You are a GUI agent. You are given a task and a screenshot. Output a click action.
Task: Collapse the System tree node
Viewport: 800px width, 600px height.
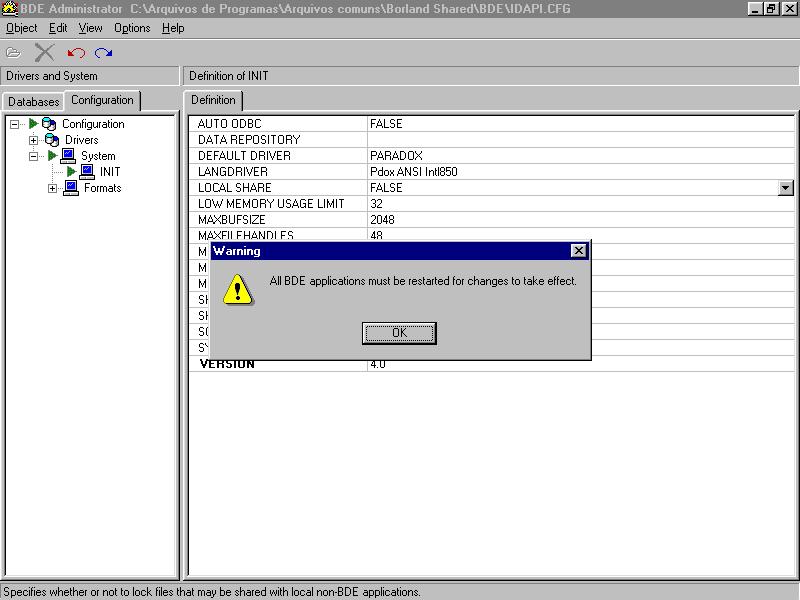pos(33,156)
